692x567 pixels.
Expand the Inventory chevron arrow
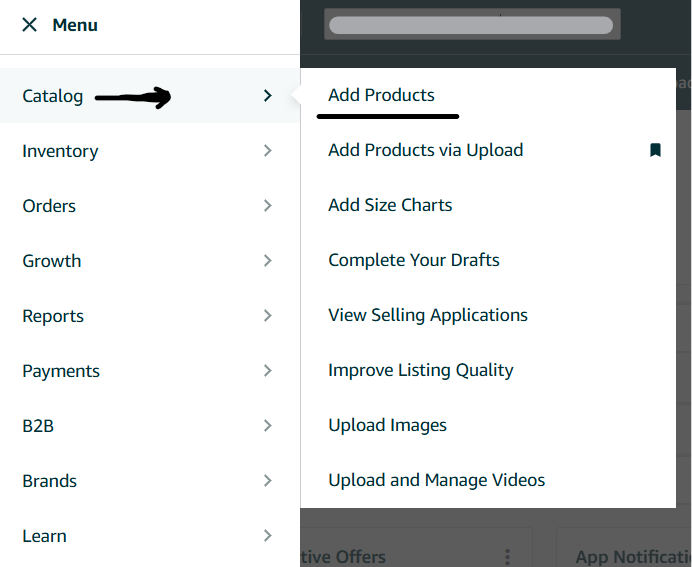point(267,151)
